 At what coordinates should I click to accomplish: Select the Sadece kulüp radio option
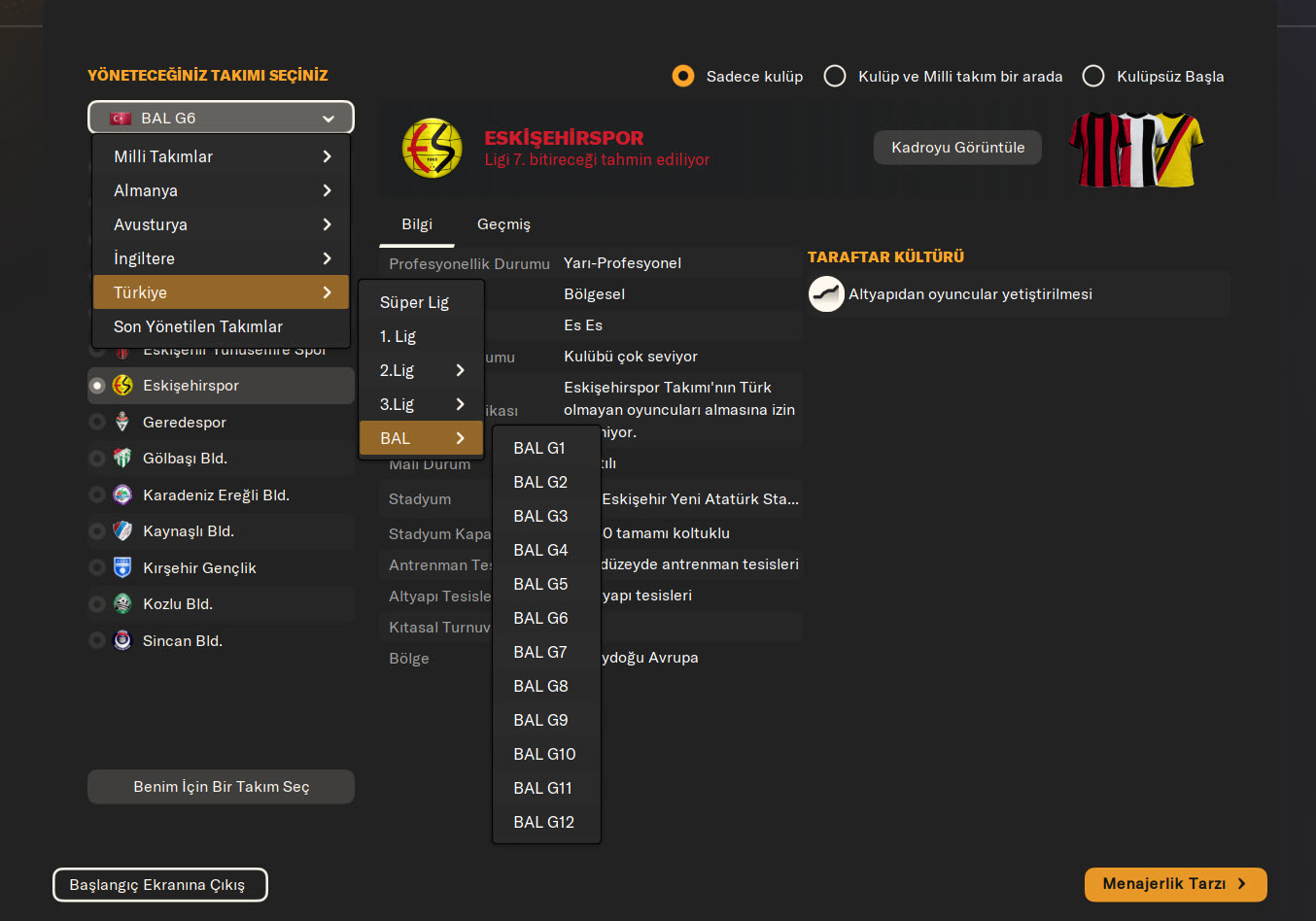click(x=683, y=76)
